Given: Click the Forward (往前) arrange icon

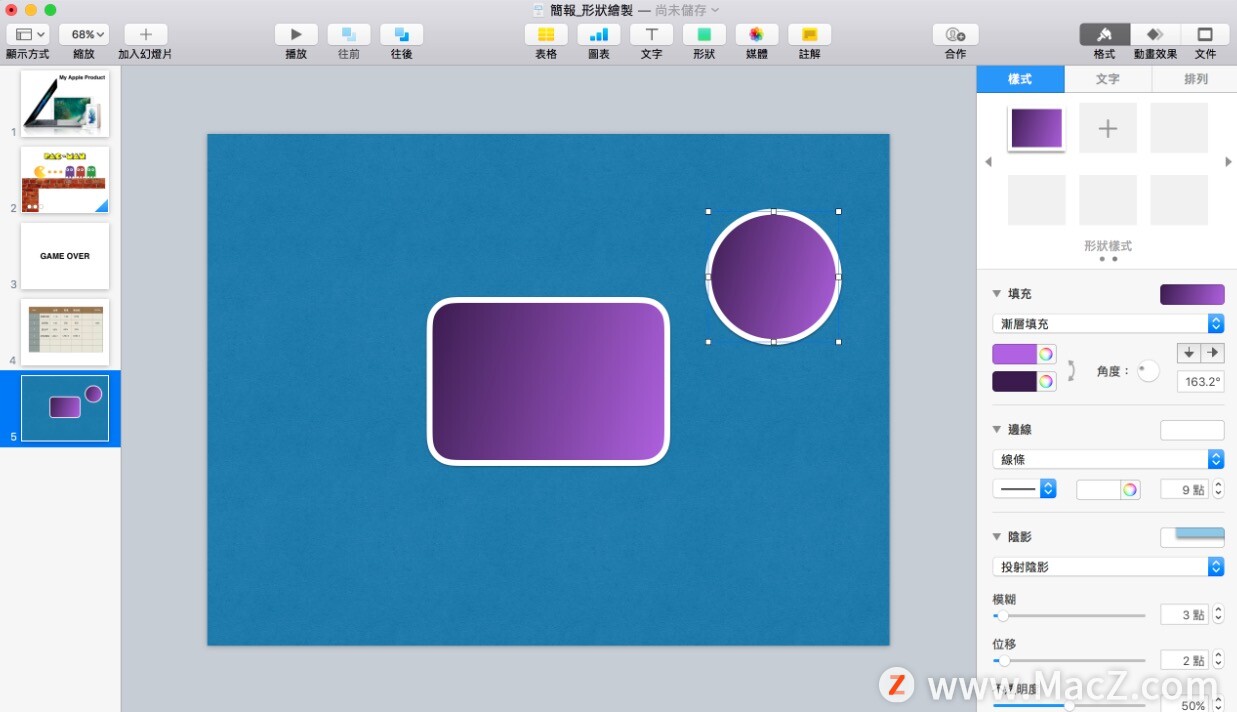Looking at the screenshot, I should tap(348, 34).
